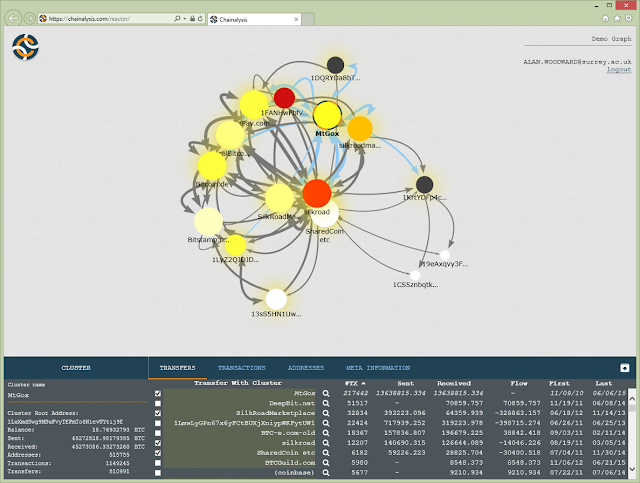Switch to the Meta Information tab
Image resolution: width=640 pixels, height=483 pixels.
[378, 368]
